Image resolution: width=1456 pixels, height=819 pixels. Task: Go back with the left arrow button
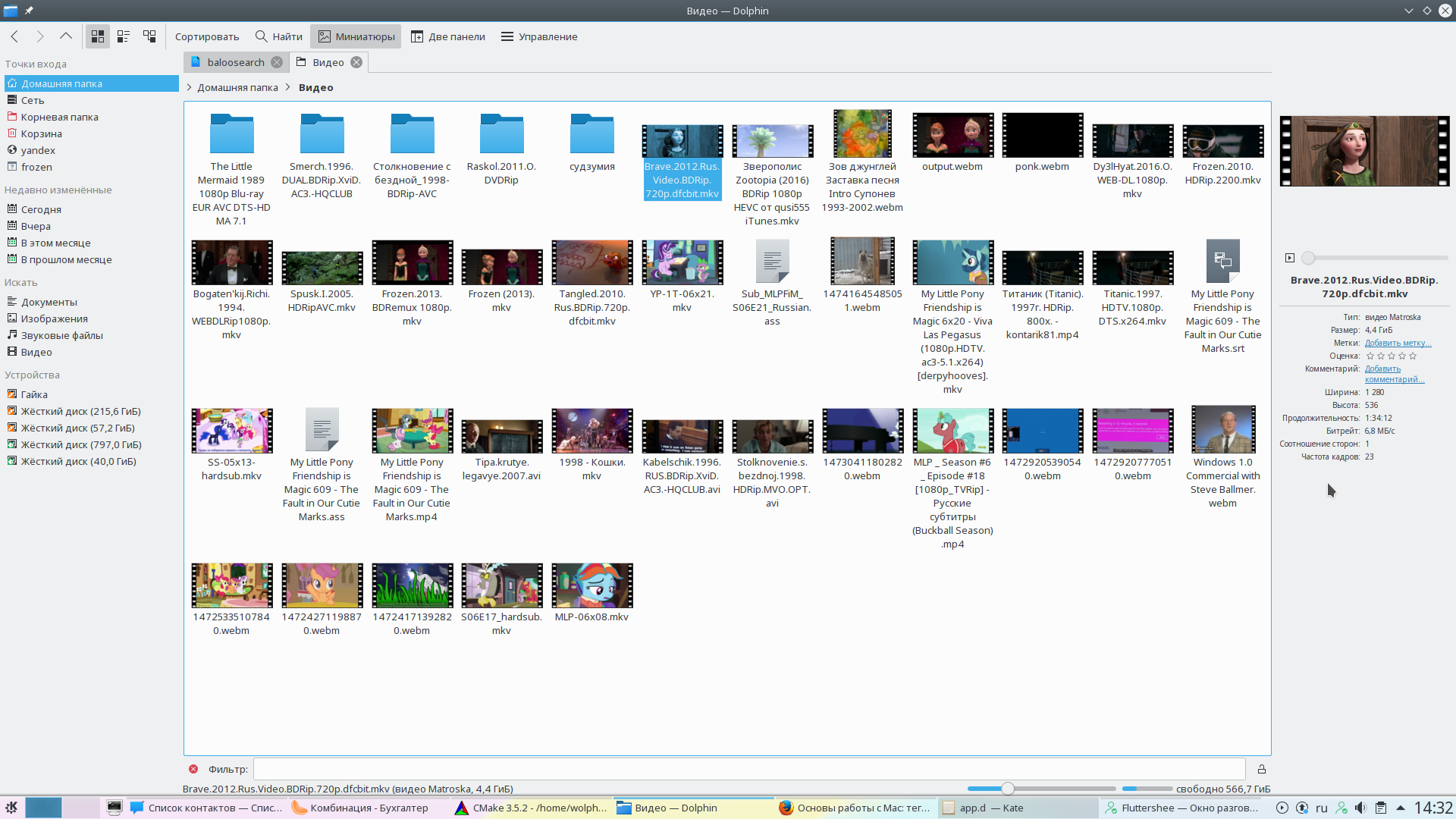[x=15, y=36]
